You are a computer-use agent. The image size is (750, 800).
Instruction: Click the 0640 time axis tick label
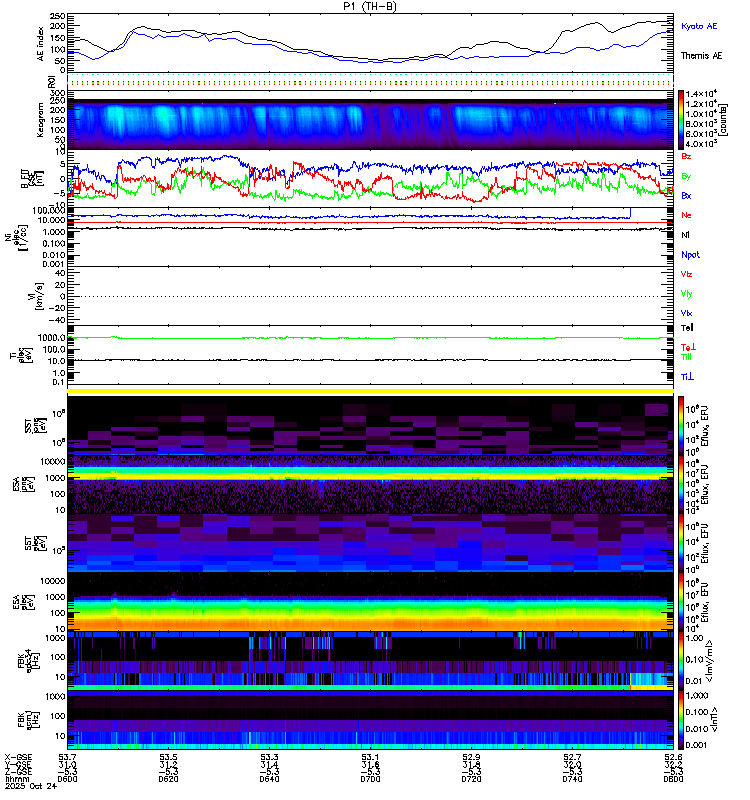point(269,779)
